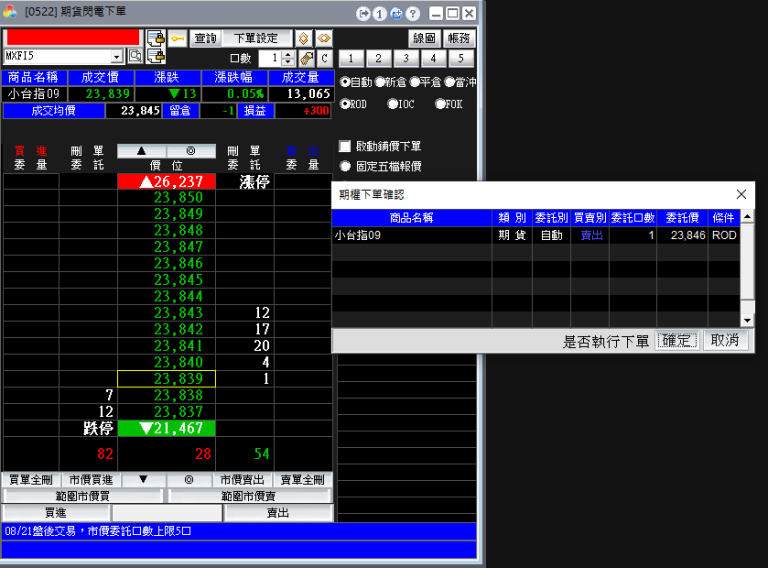Select the IOC order condition radio

click(x=393, y=103)
